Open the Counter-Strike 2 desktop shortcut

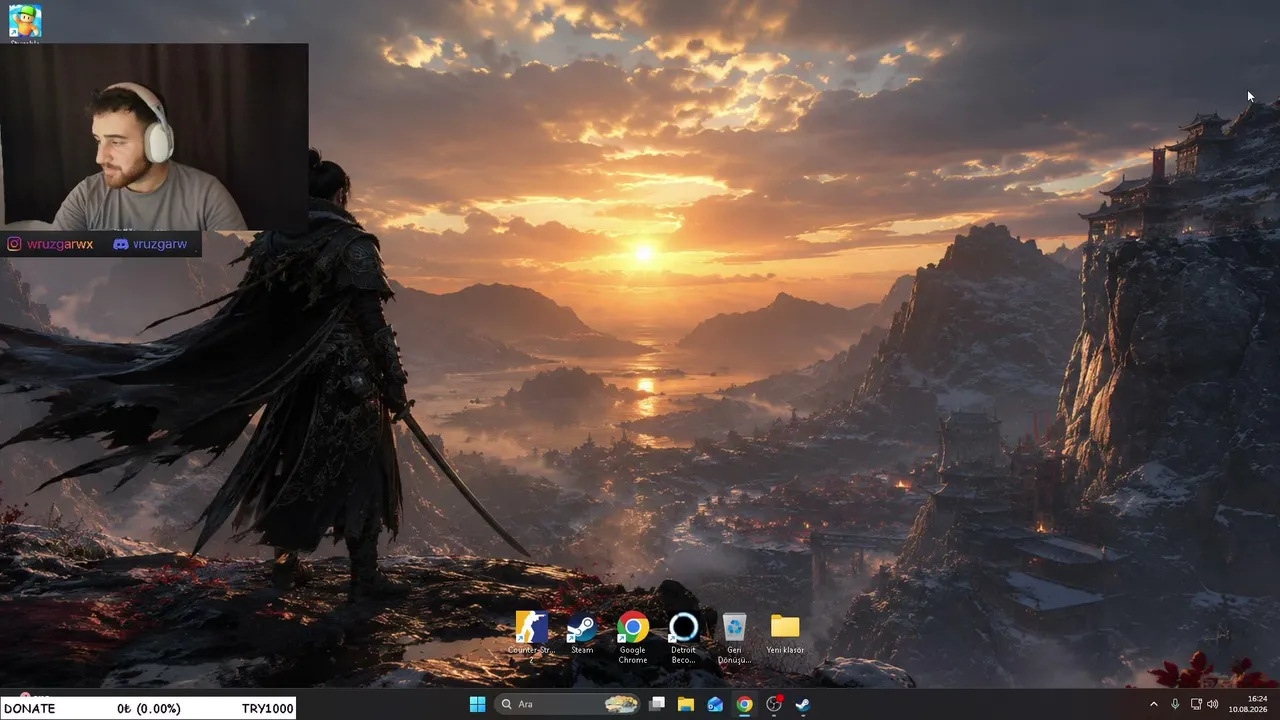point(531,636)
